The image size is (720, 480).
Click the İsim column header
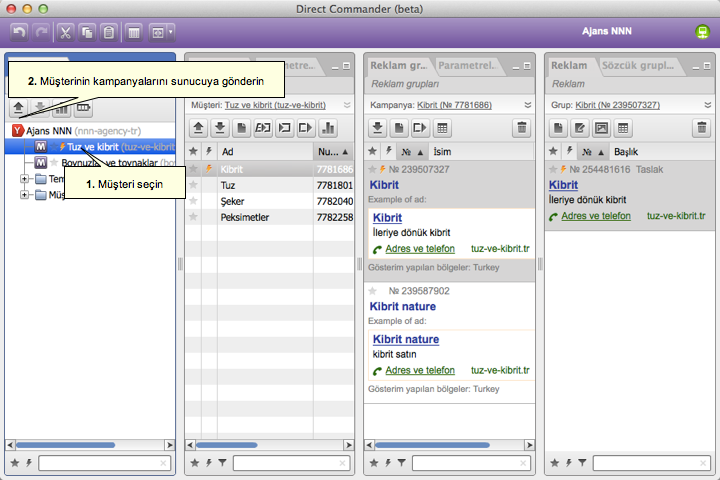(481, 152)
